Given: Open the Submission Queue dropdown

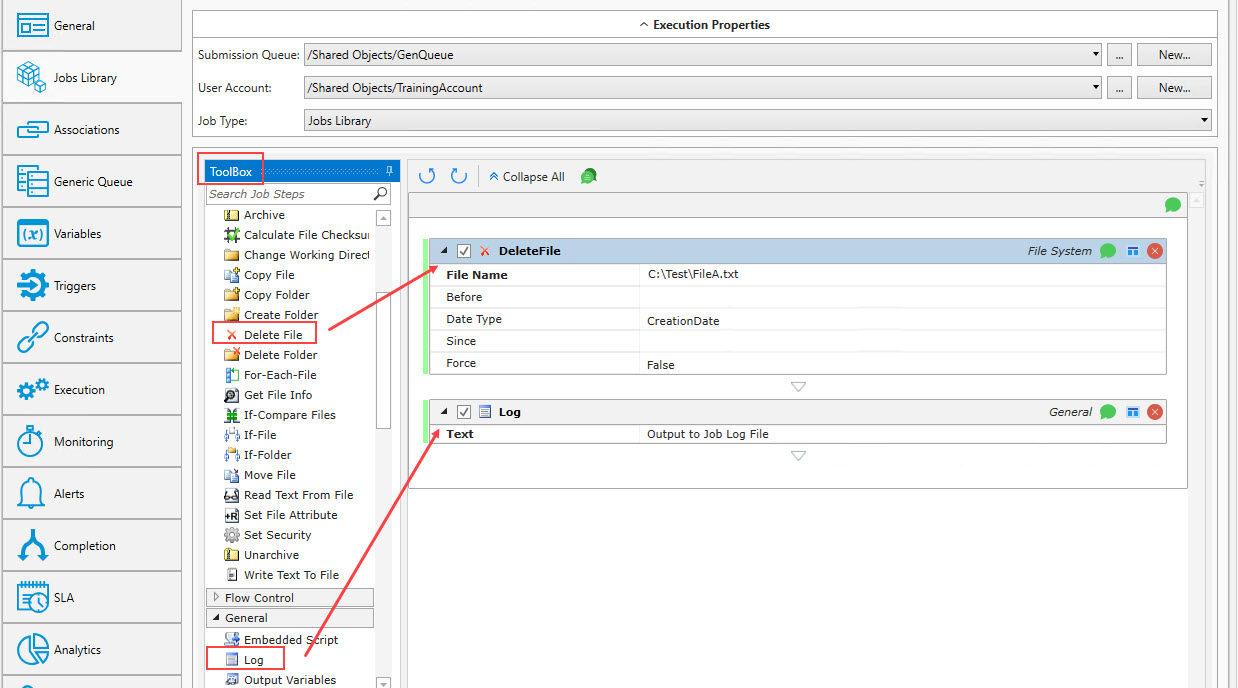Looking at the screenshot, I should [x=1096, y=55].
